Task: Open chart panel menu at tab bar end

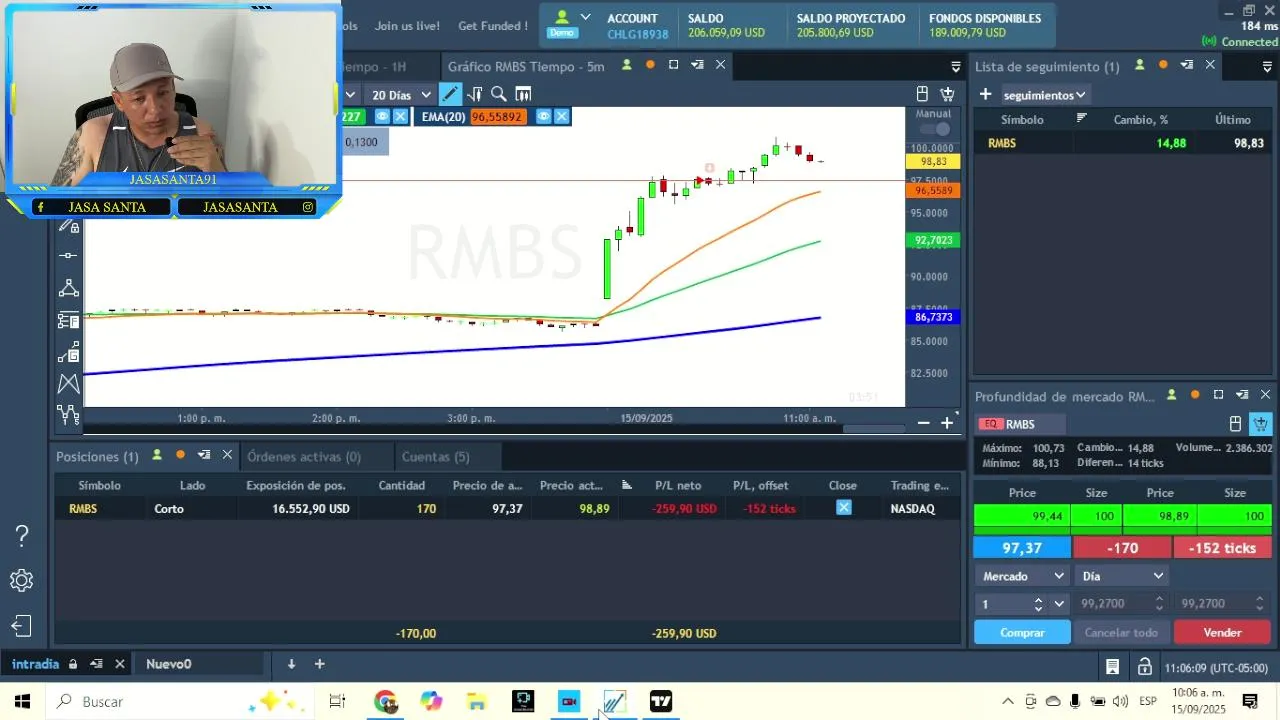Action: (x=956, y=66)
